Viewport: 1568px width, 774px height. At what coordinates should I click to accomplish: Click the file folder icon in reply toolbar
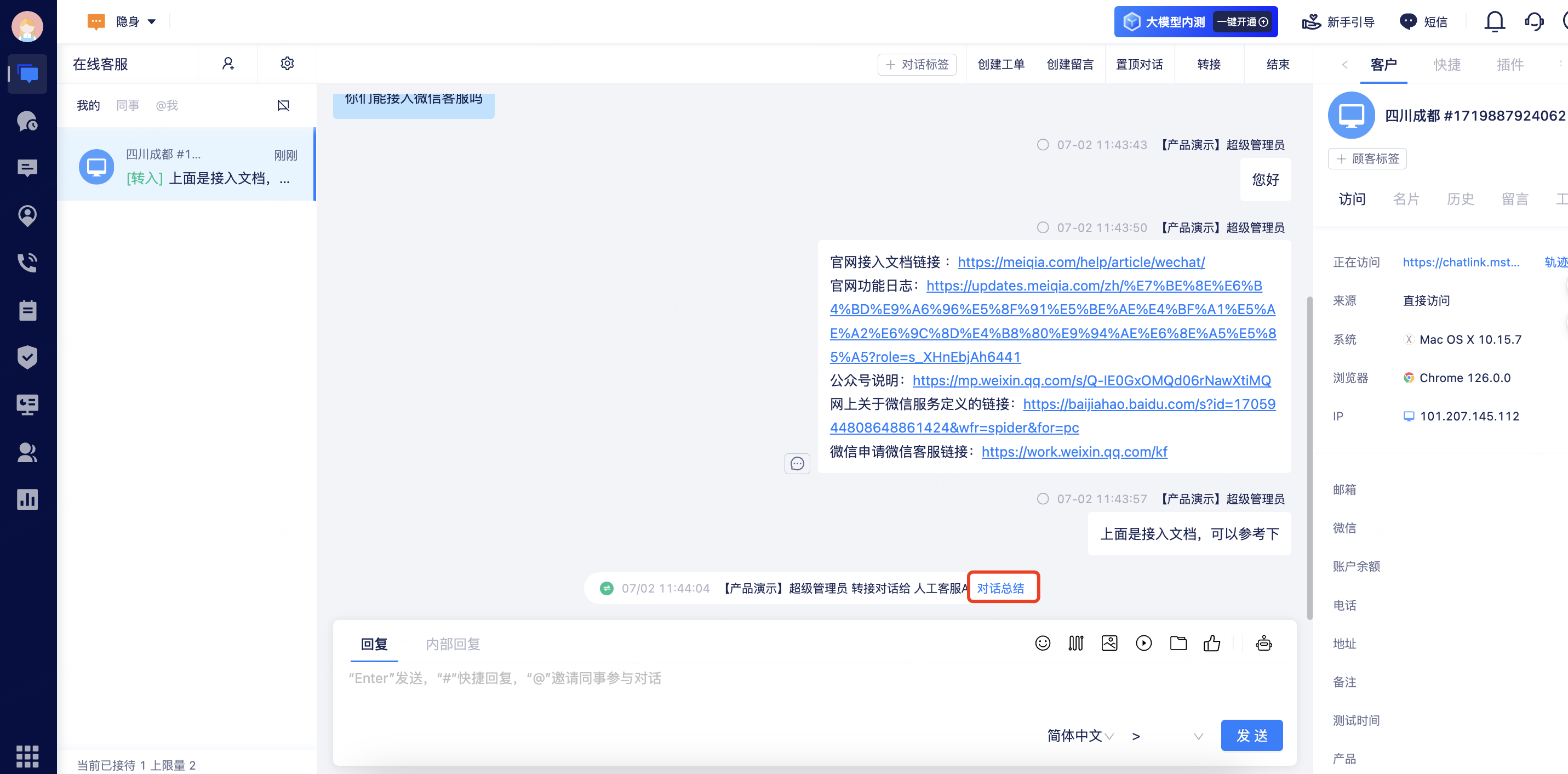(1178, 643)
